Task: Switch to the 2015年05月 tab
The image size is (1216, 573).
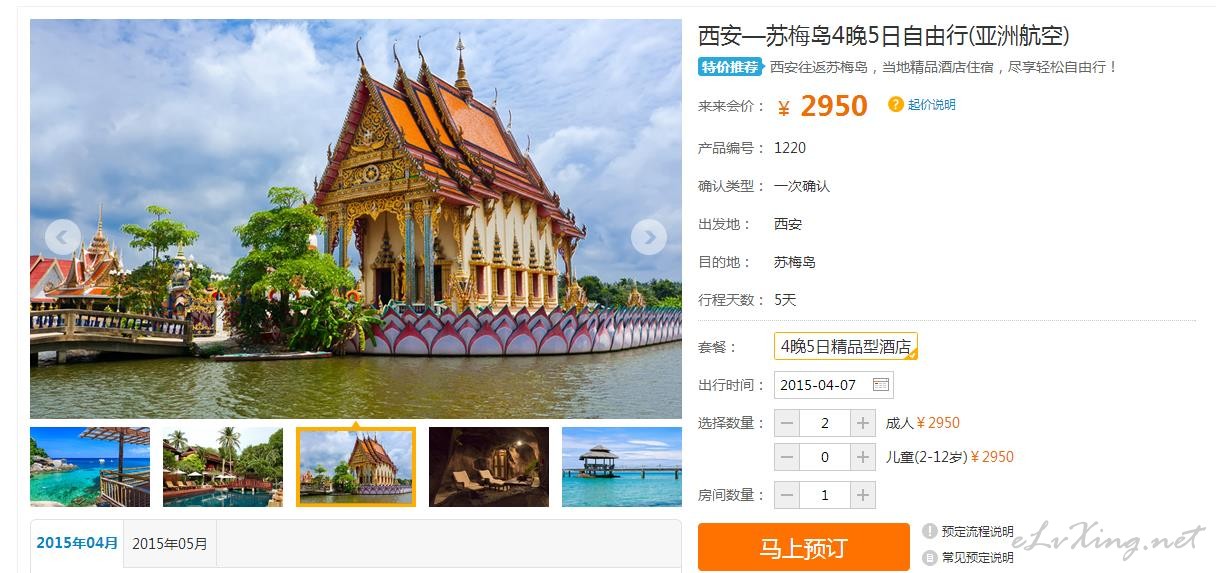Action: (170, 543)
